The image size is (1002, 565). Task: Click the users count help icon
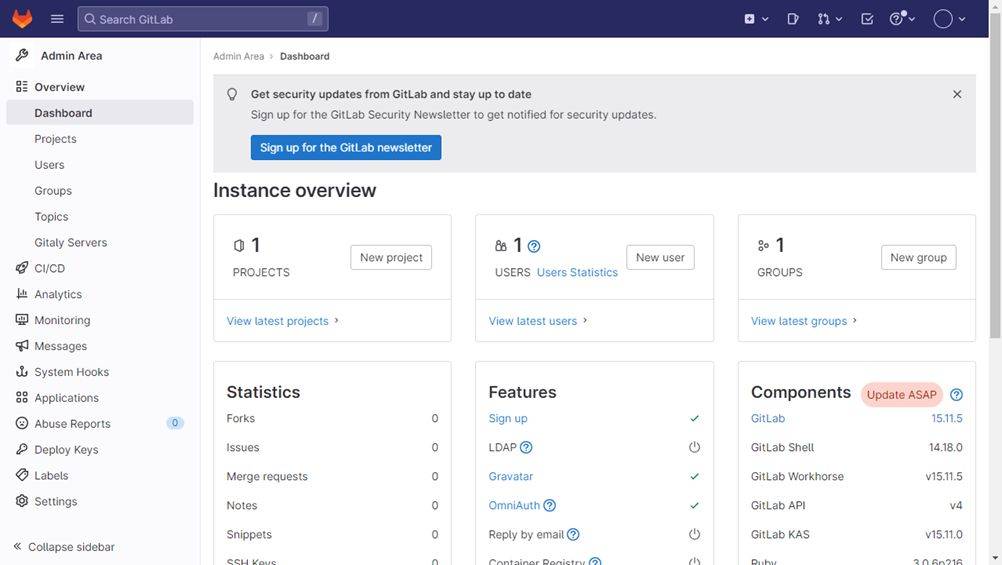[534, 246]
